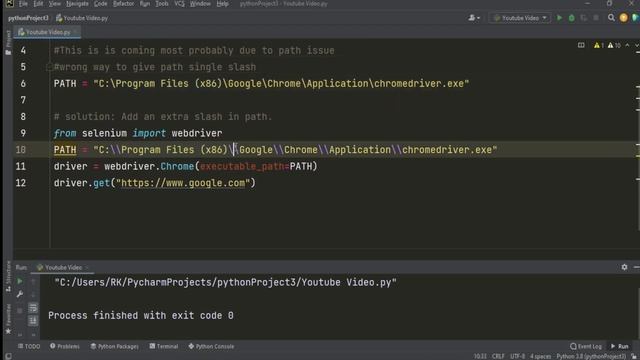Open the VCS menu
This screenshot has width=640, height=360.
point(179,4)
